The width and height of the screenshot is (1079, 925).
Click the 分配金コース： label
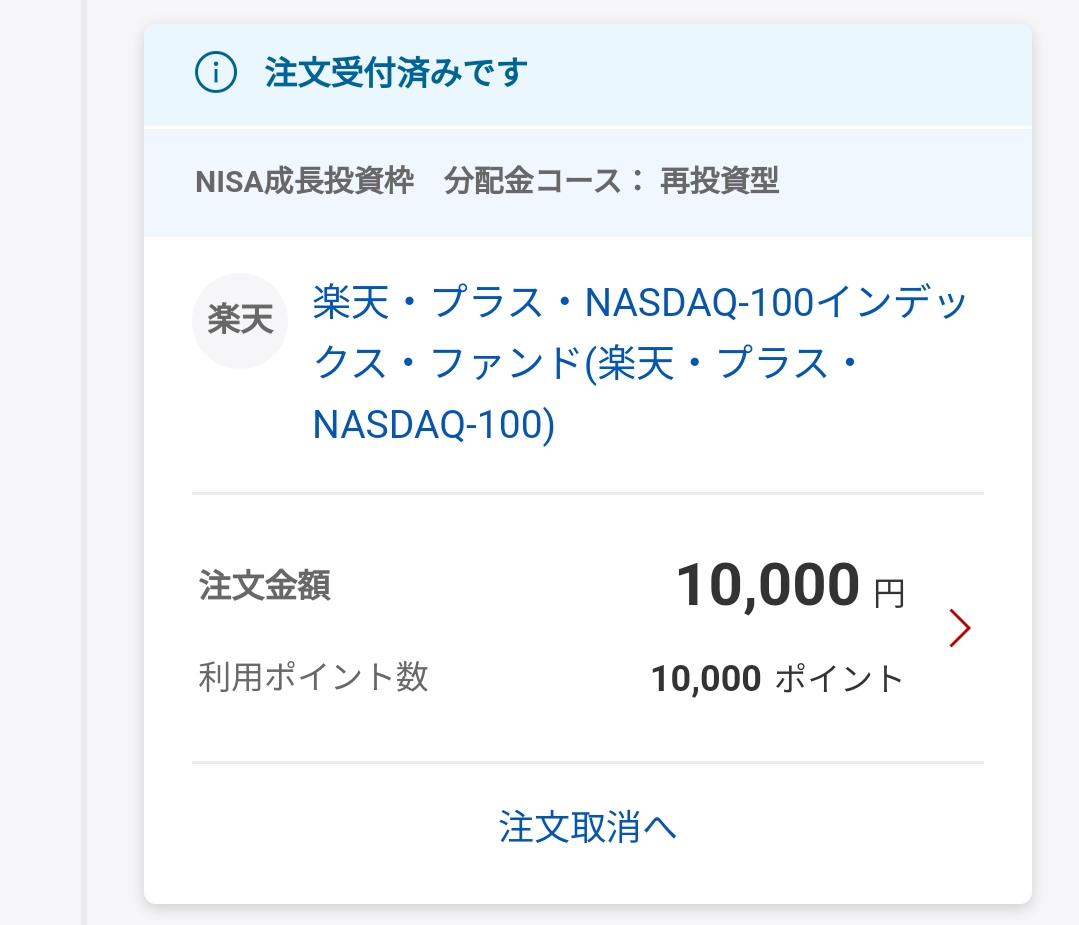point(545,182)
